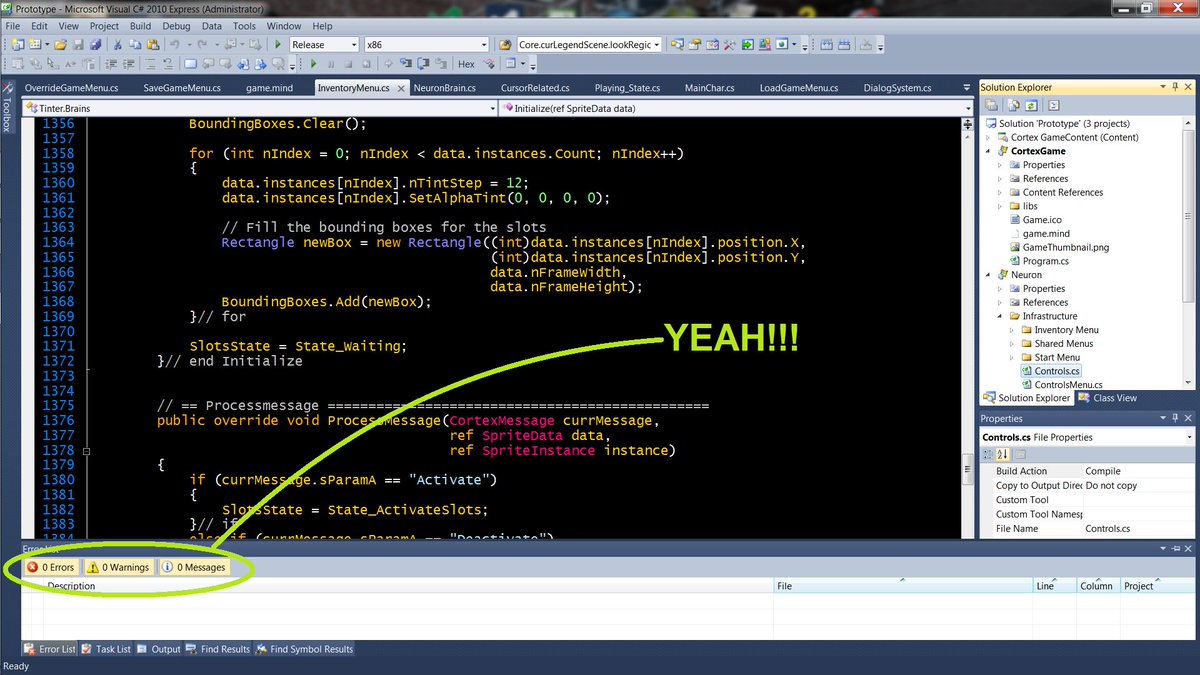Click the Undo arrow icon

(x=174, y=45)
